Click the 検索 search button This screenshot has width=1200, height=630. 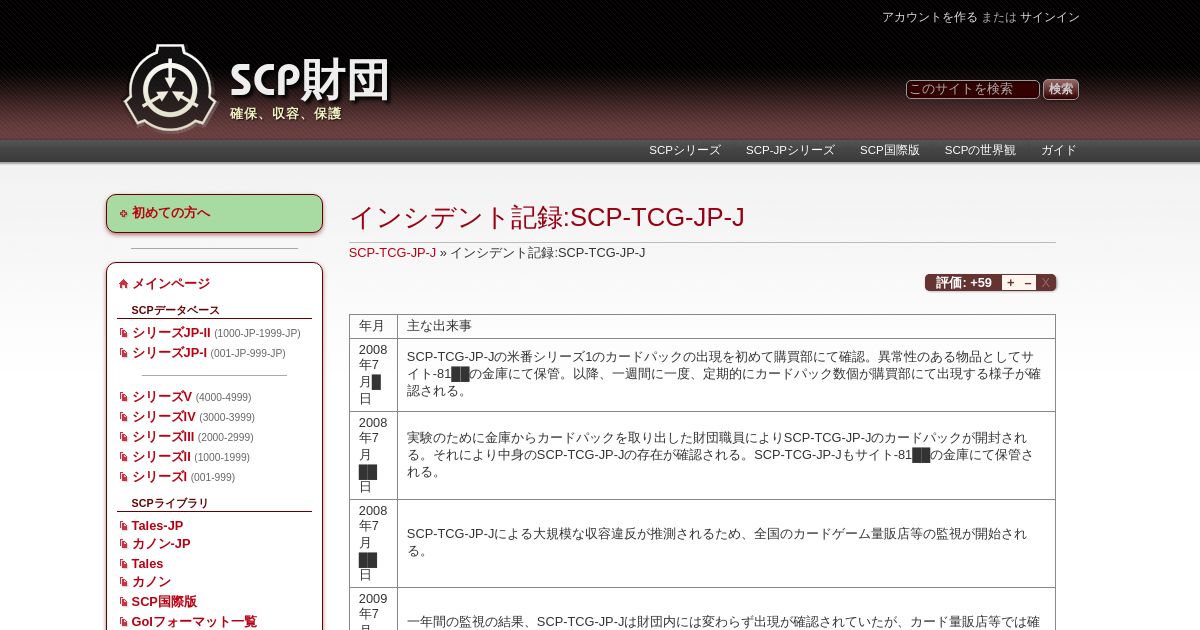pos(1061,89)
